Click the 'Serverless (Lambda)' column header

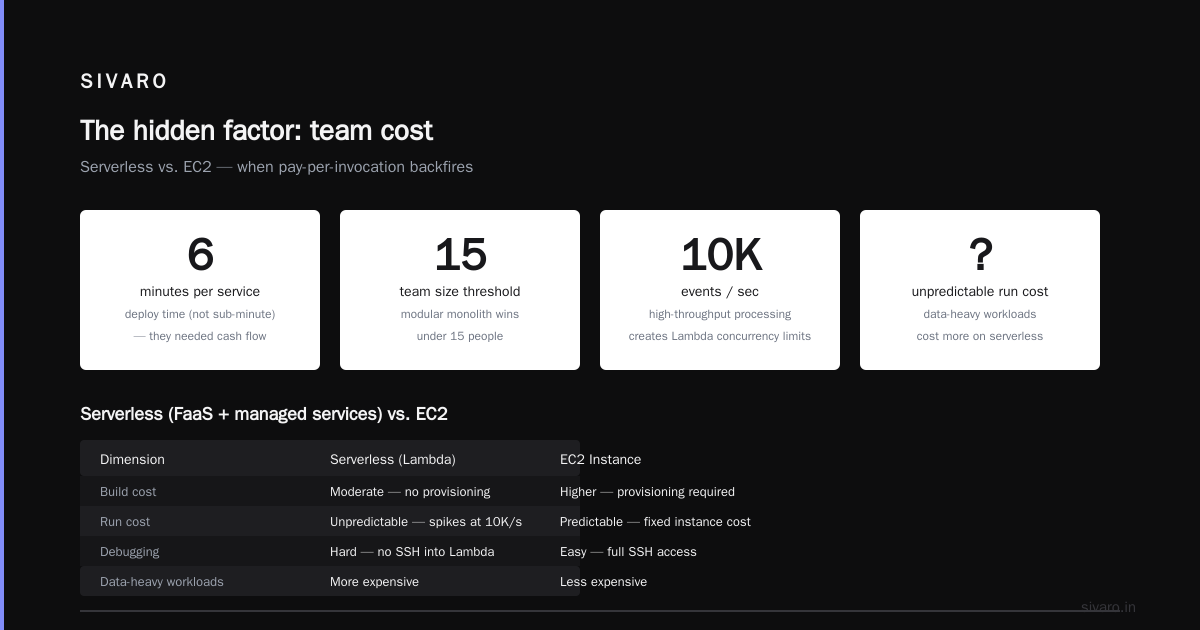(x=393, y=460)
